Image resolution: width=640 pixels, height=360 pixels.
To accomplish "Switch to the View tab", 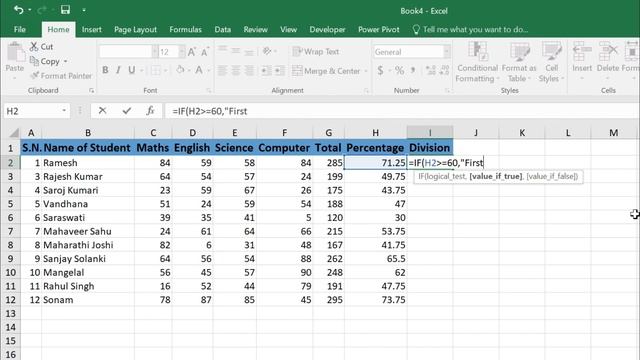I will point(288,29).
